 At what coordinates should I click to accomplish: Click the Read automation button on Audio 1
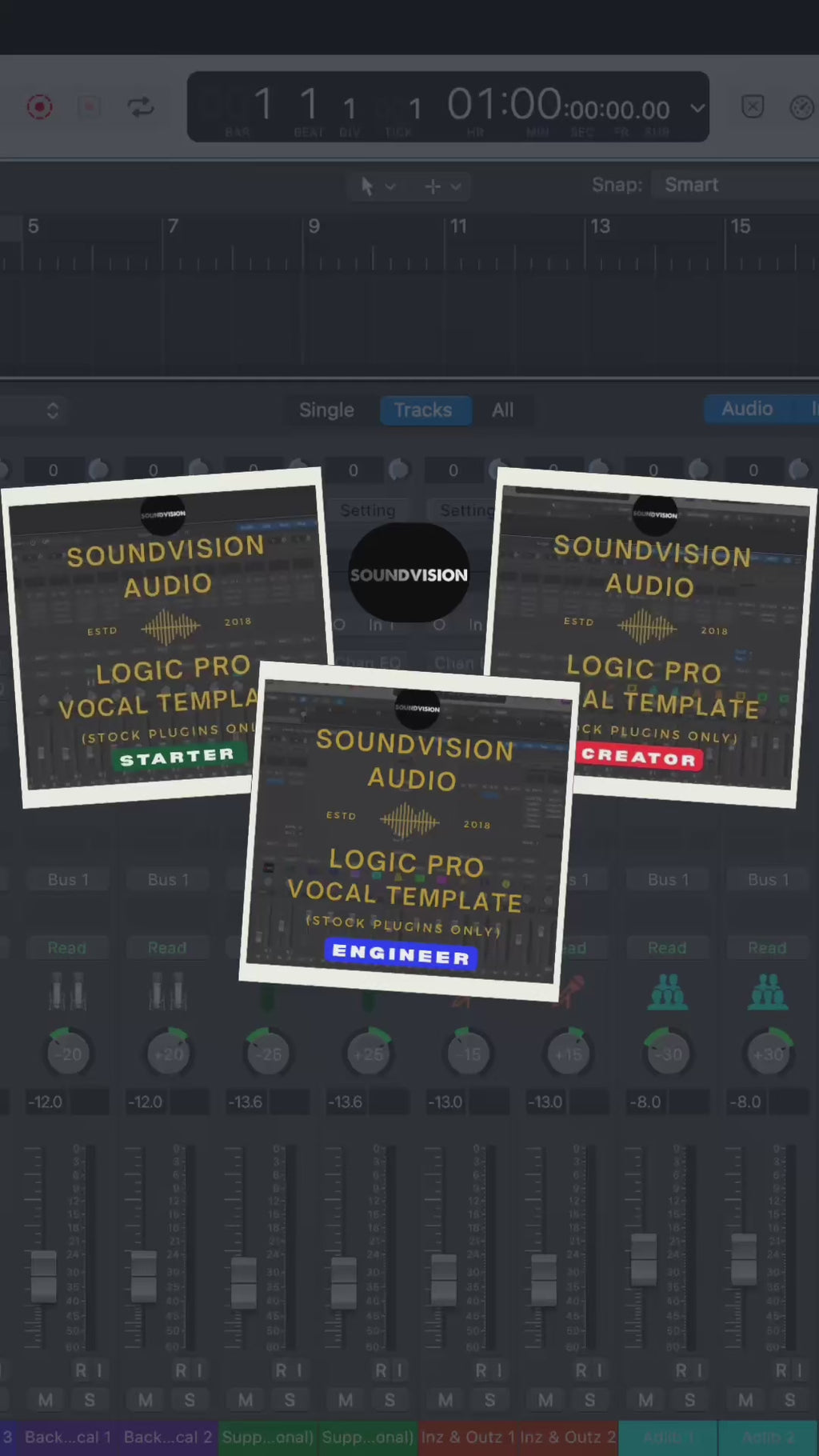(667, 948)
